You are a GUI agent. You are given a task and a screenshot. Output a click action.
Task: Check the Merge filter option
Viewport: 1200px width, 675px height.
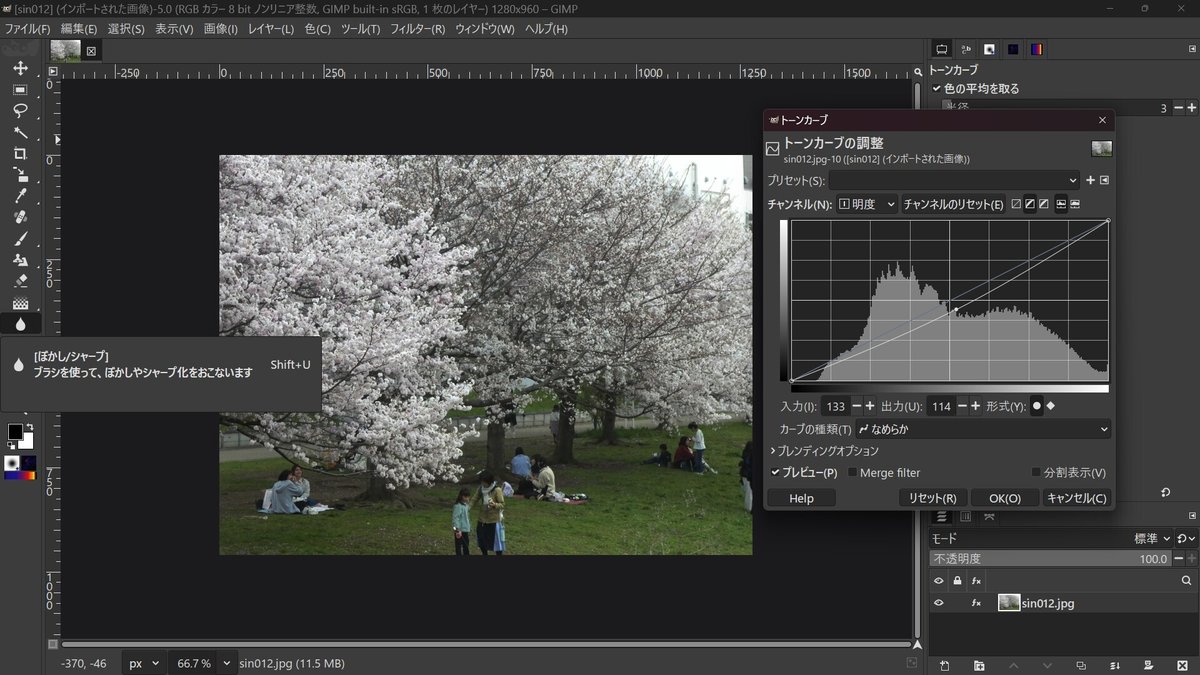(852, 472)
